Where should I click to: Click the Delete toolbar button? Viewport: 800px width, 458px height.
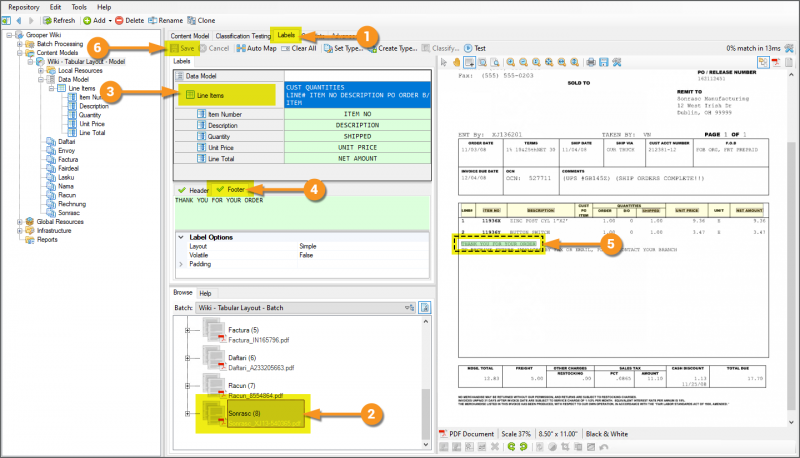pyautogui.click(x=128, y=20)
